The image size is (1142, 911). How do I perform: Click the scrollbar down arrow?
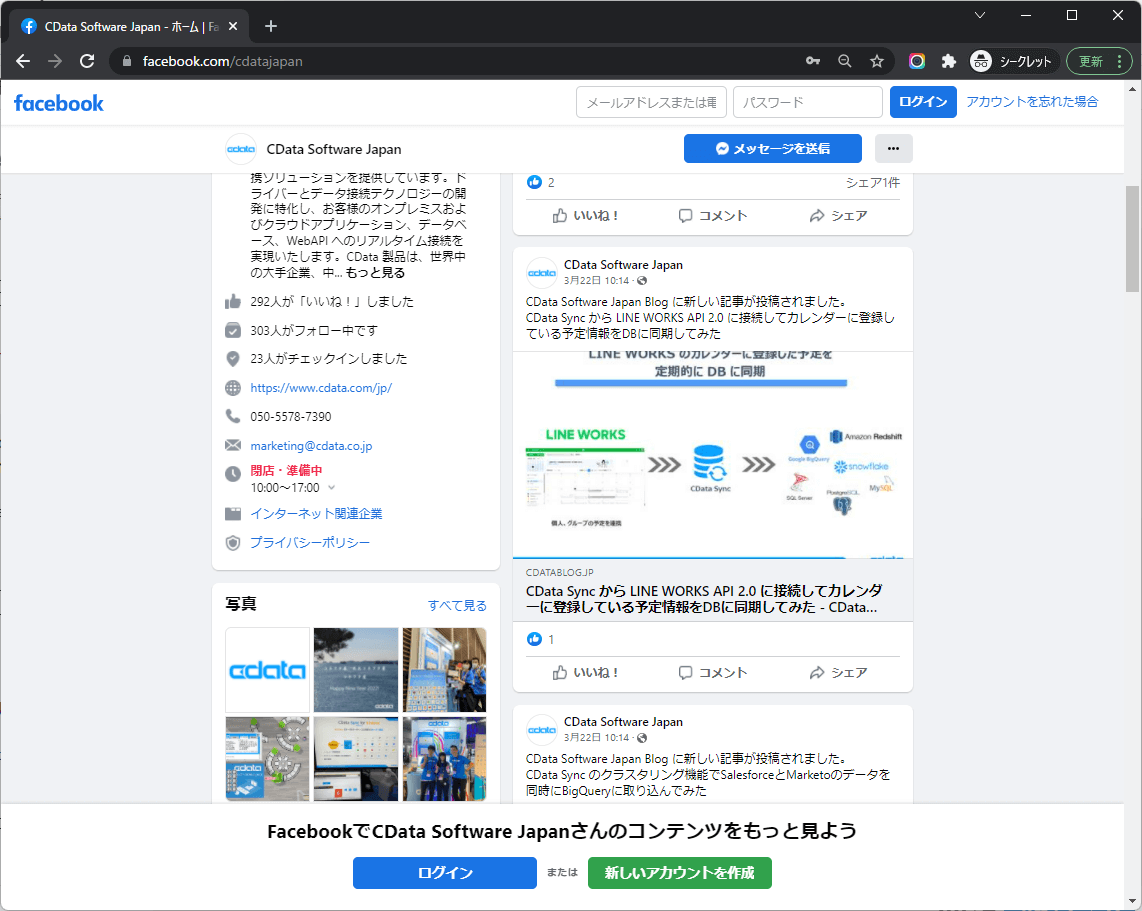(1133, 902)
